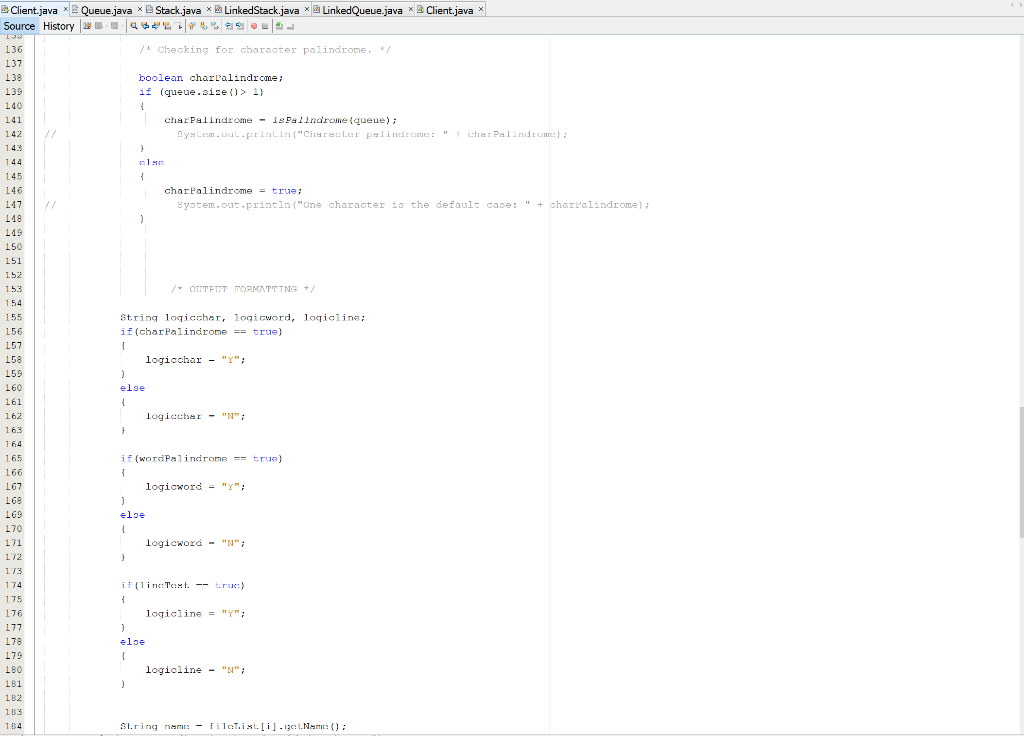Switch to the Source view
Screen dimensions: 1024x736
coord(20,26)
